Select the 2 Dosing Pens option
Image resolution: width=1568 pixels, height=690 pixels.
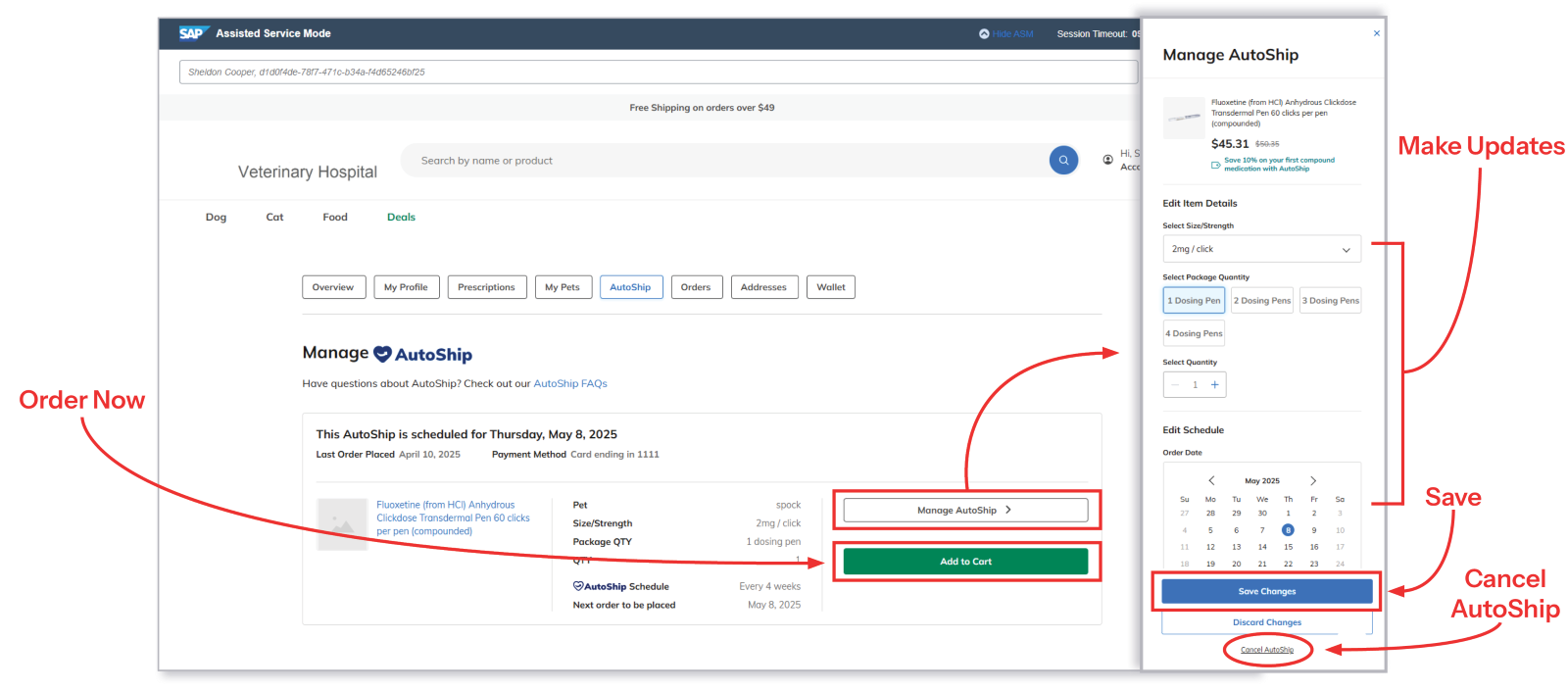pos(1262,301)
